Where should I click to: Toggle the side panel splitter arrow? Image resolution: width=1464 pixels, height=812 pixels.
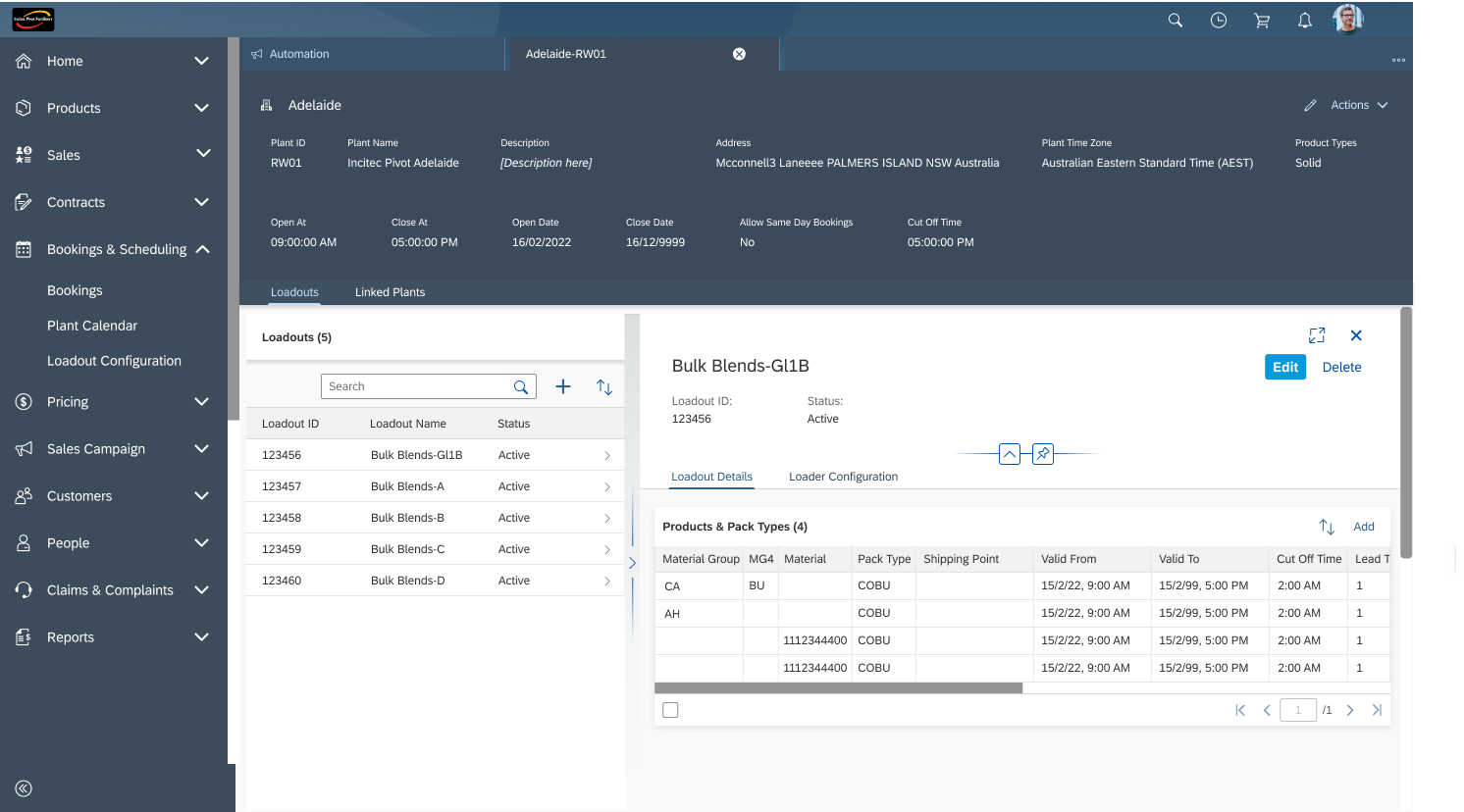point(632,563)
